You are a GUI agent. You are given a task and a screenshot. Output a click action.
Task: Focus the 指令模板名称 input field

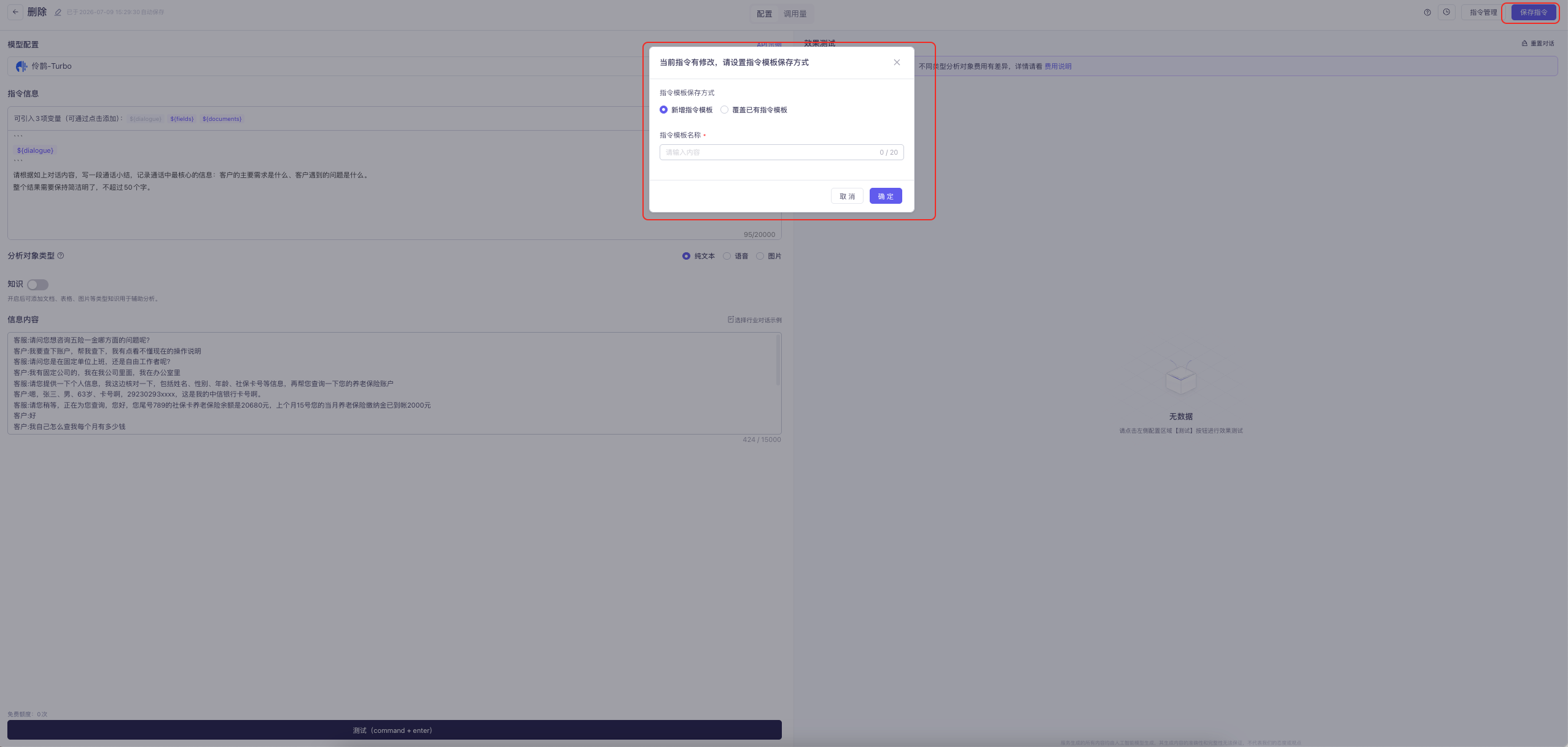pos(781,152)
